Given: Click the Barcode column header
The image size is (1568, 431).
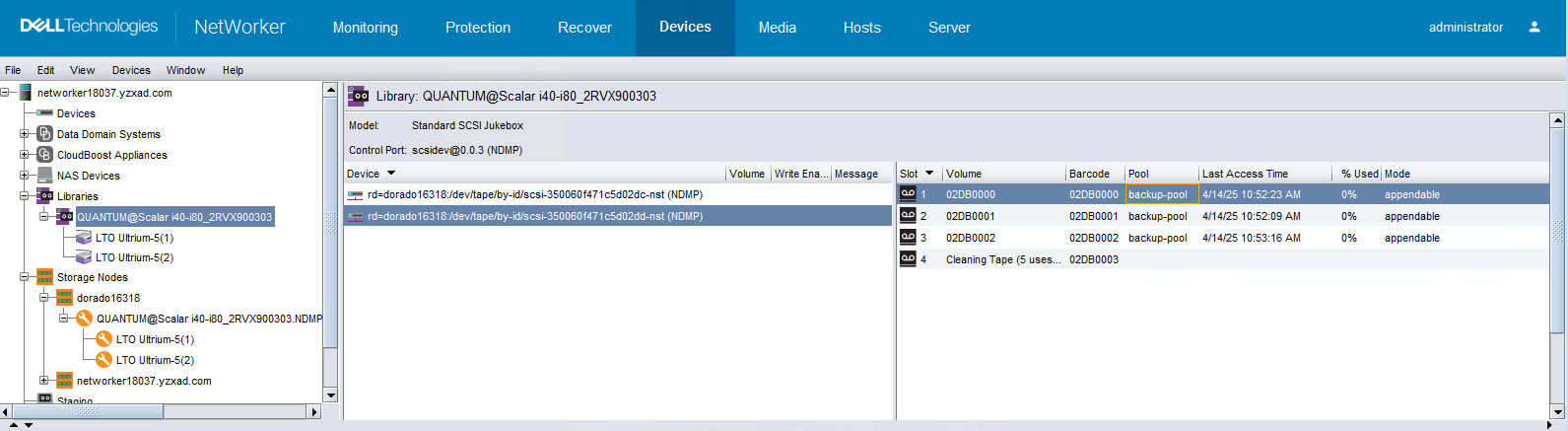Looking at the screenshot, I should pos(1095,174).
